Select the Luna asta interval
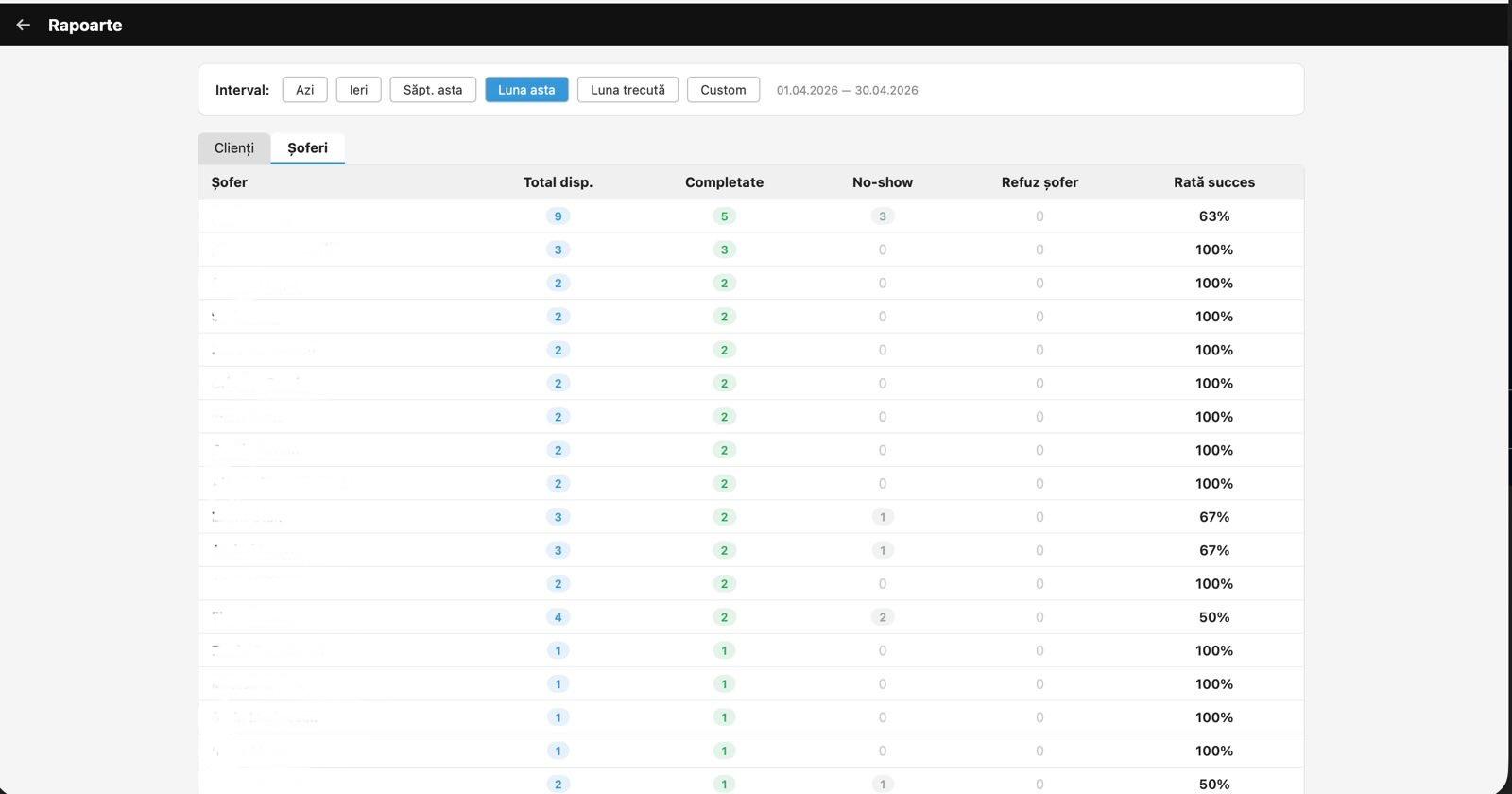1512x794 pixels. pyautogui.click(x=526, y=90)
